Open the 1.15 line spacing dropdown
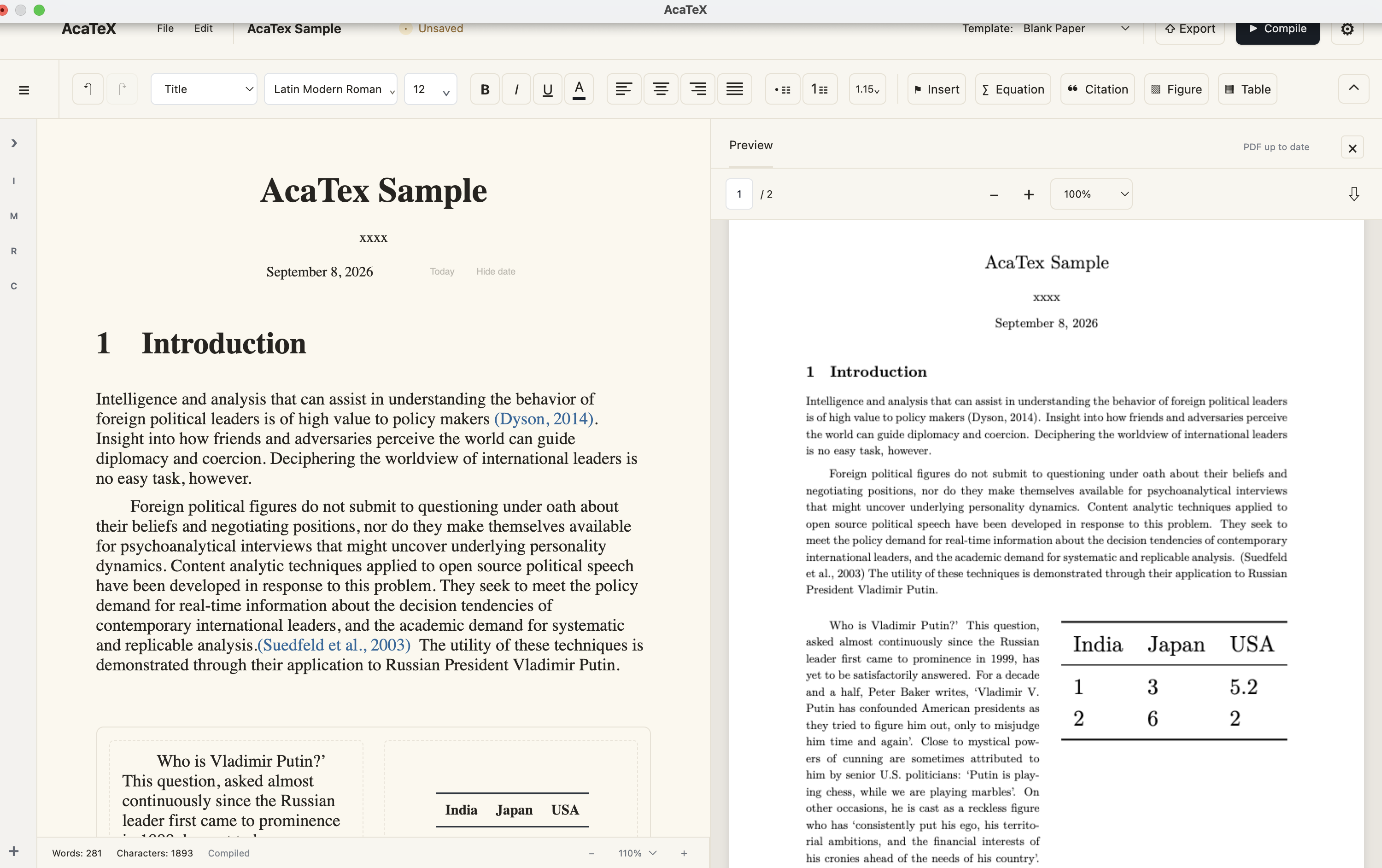The image size is (1382, 868). [867, 89]
